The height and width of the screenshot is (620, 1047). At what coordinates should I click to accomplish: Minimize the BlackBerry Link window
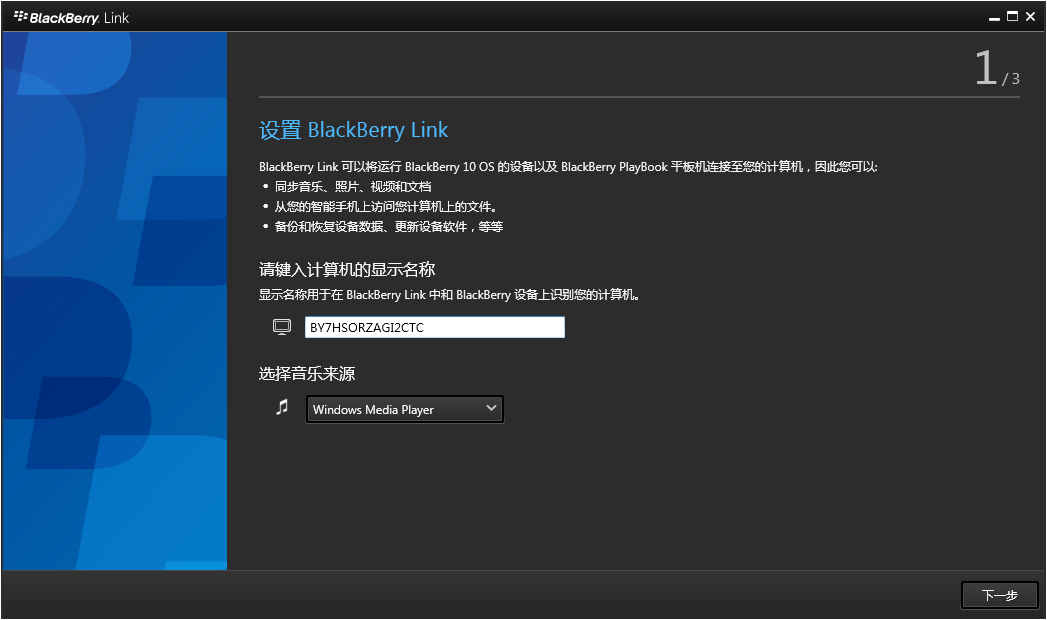[994, 17]
